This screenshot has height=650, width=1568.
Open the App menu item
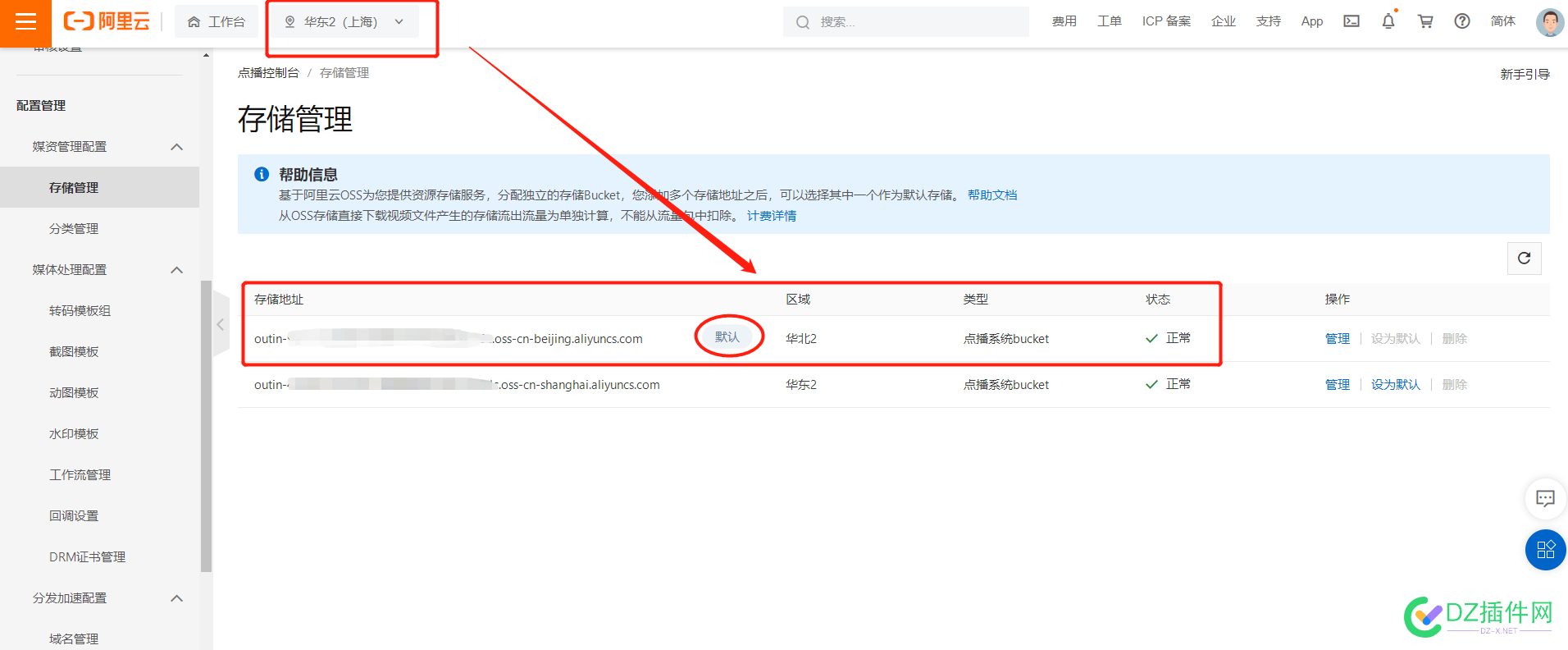click(x=1312, y=21)
